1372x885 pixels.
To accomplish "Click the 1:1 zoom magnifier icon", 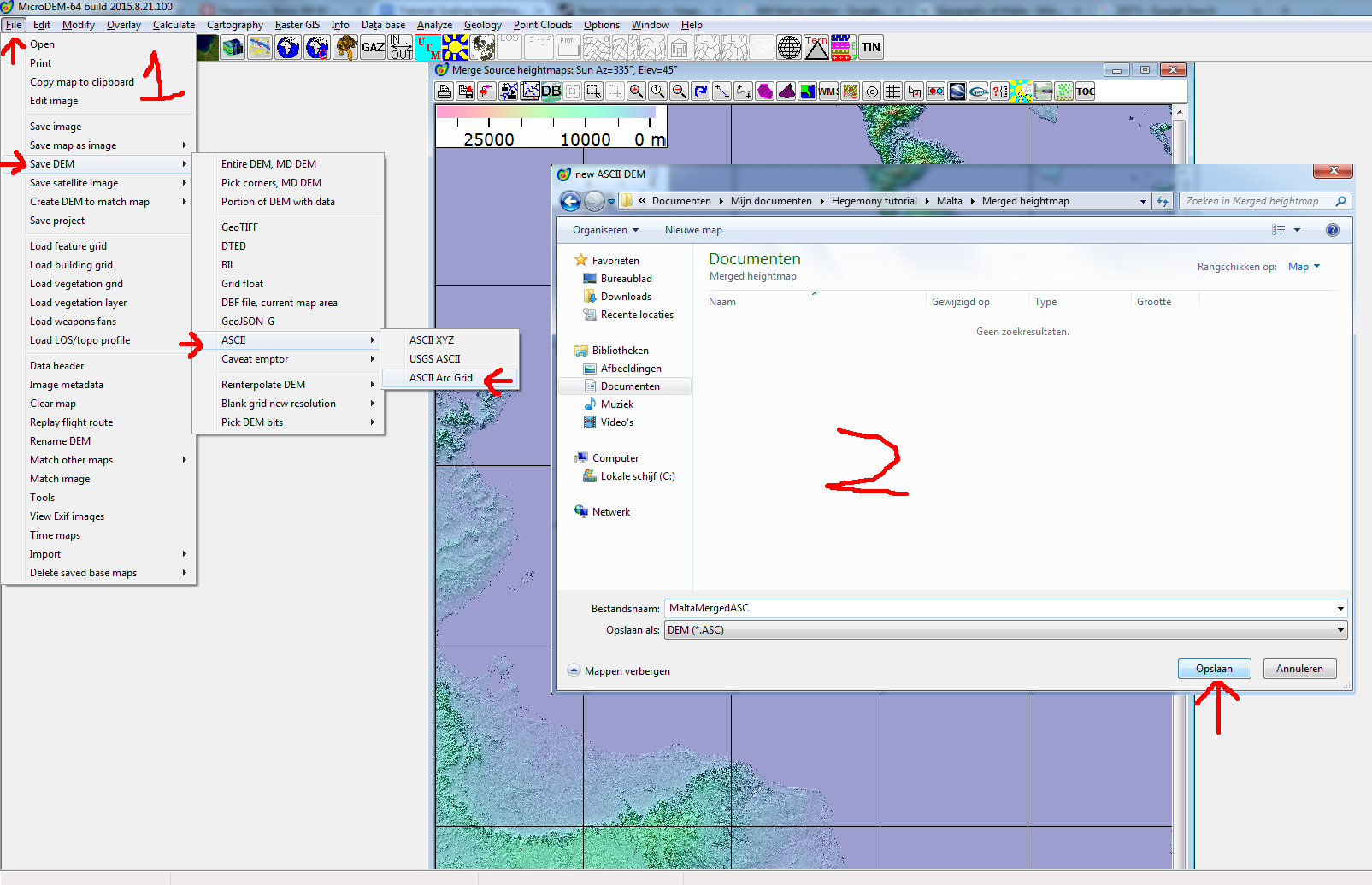I will coord(658,91).
